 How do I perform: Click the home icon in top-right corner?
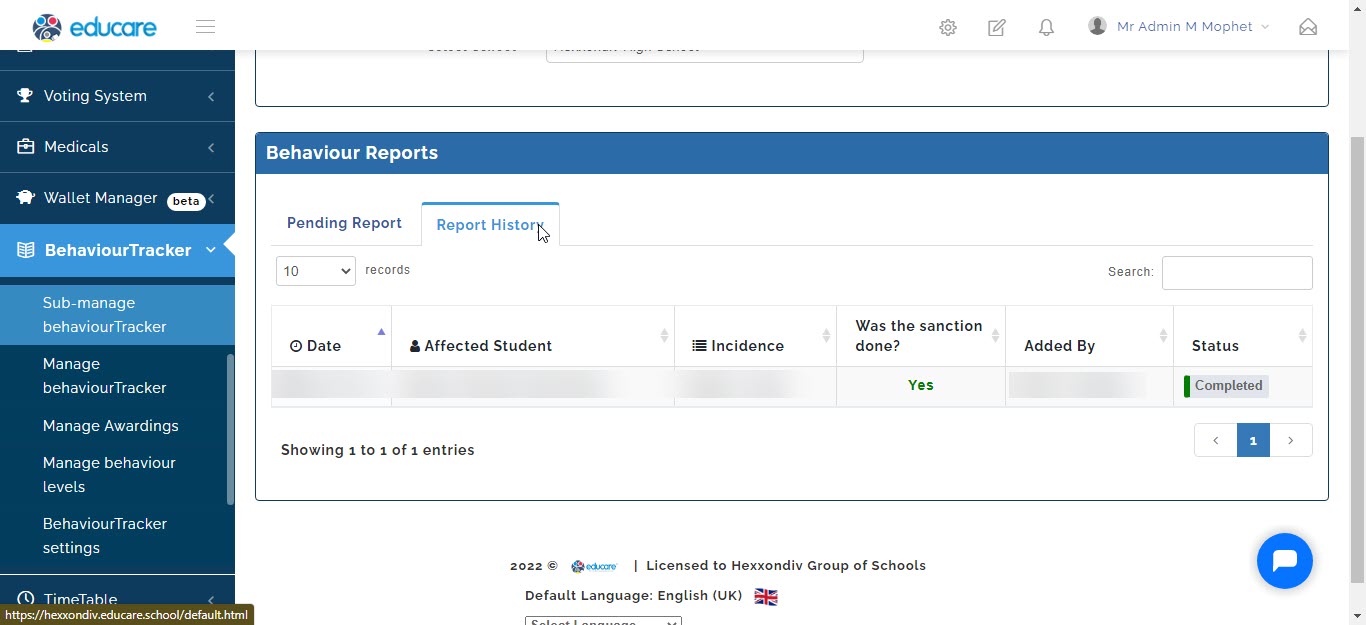1308,27
